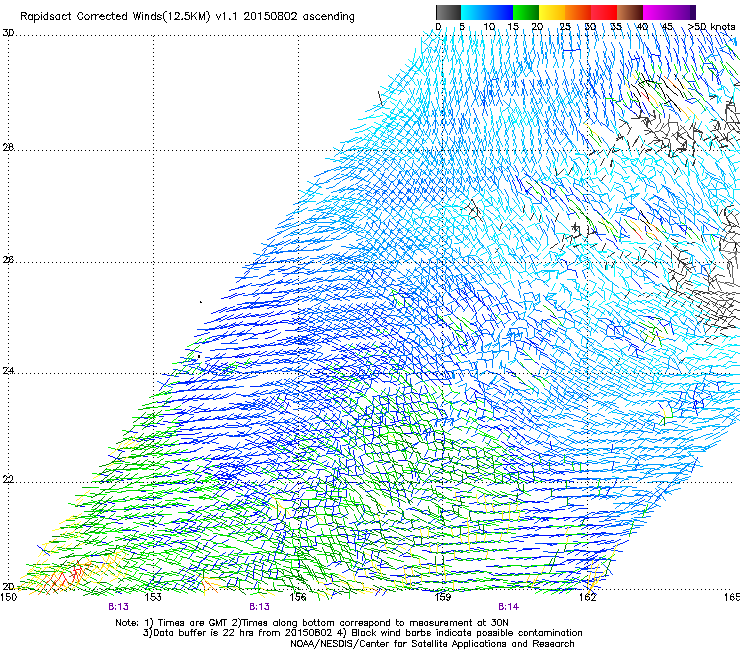740x650 pixels.
Task: Select the latitude axis label "20" at bottom left
Action: click(x=8, y=587)
